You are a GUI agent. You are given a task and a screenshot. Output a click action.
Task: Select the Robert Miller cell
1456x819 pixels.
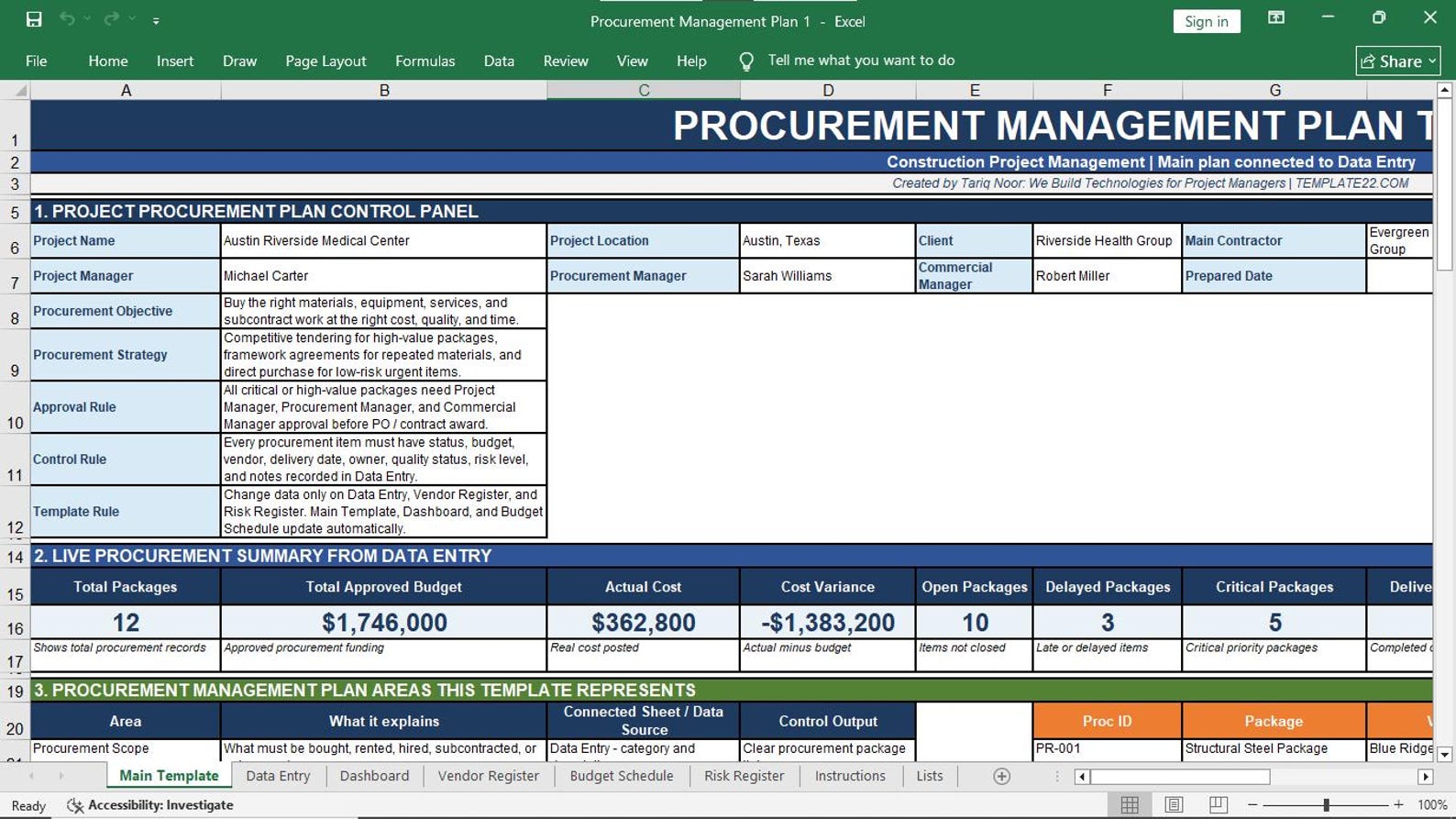coord(1107,276)
